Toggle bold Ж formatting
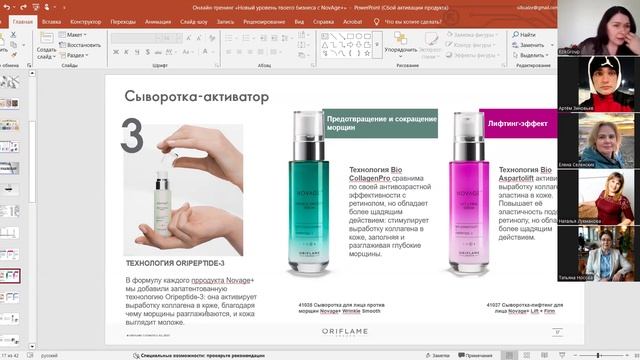The height and width of the screenshot is (360, 640). pyautogui.click(x=116, y=52)
